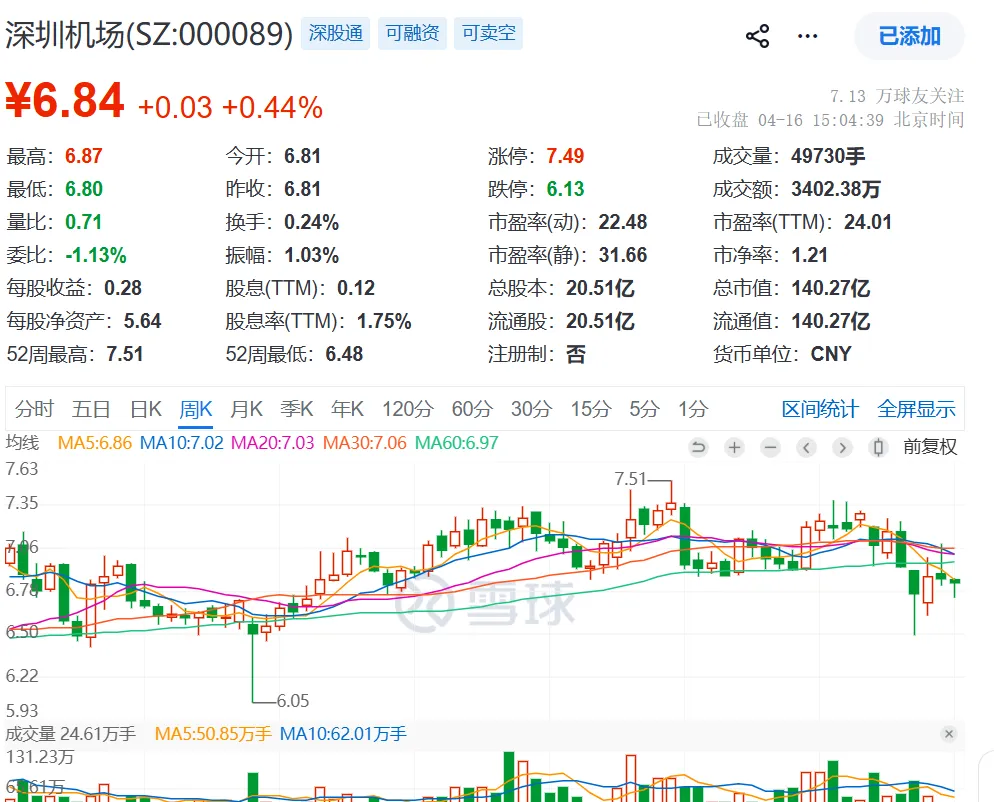Viewport: 994px width, 802px height.
Task: Click the 成交量 value 49730手
Action: tap(828, 156)
